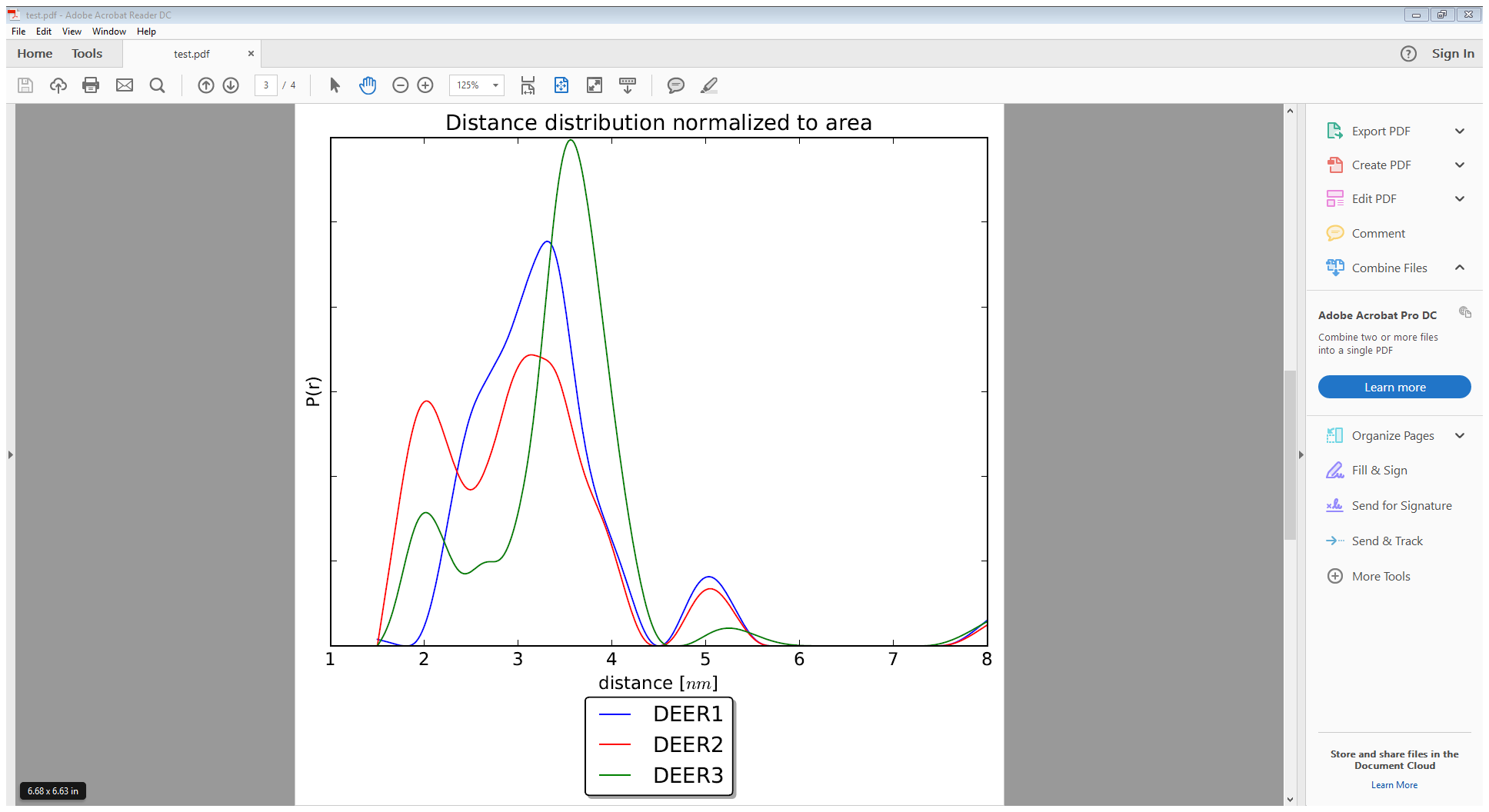Open the zoom level dropdown
The height and width of the screenshot is (812, 1489).
coord(495,85)
